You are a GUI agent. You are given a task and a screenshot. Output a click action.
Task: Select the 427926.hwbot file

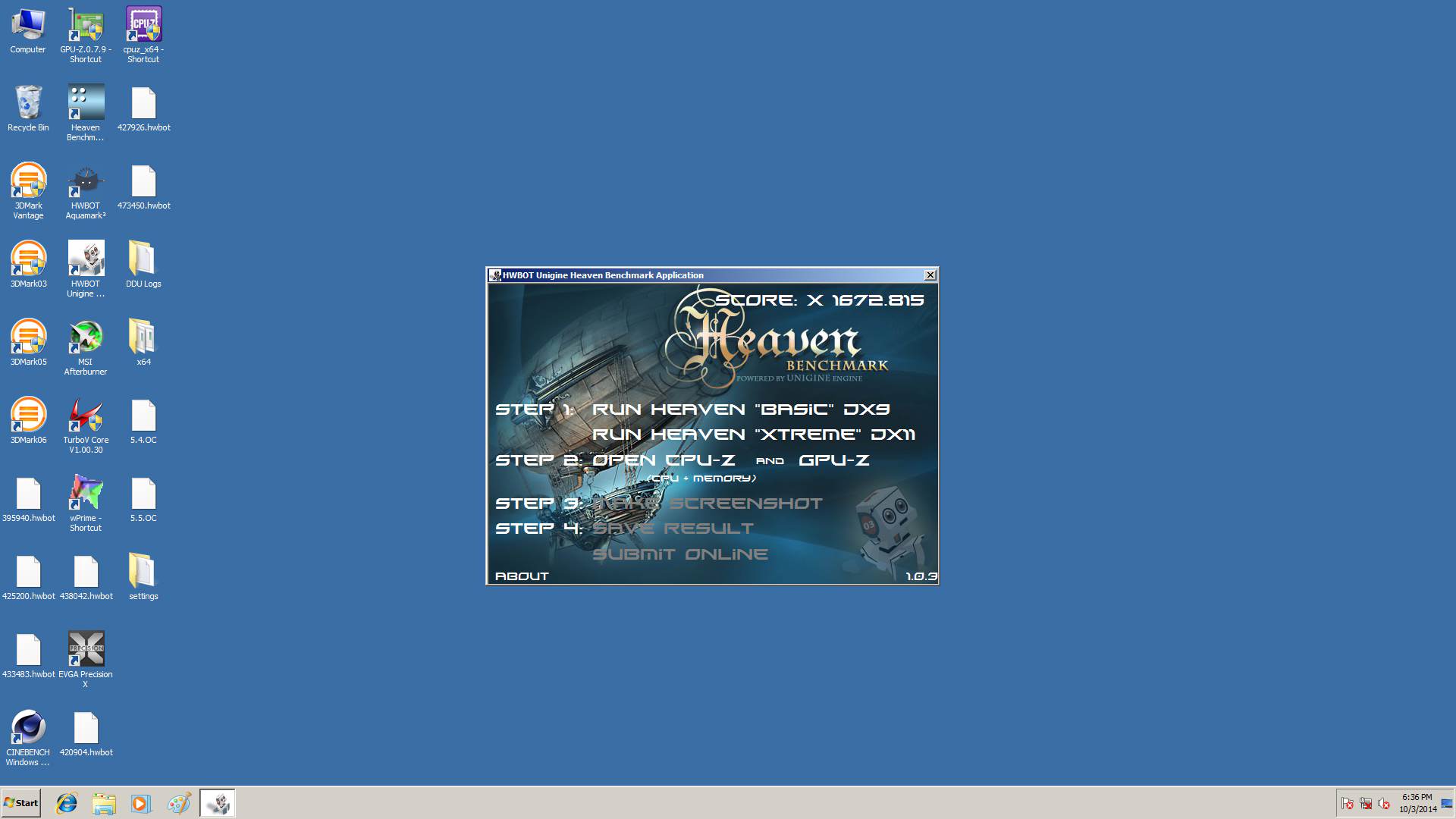point(143,108)
